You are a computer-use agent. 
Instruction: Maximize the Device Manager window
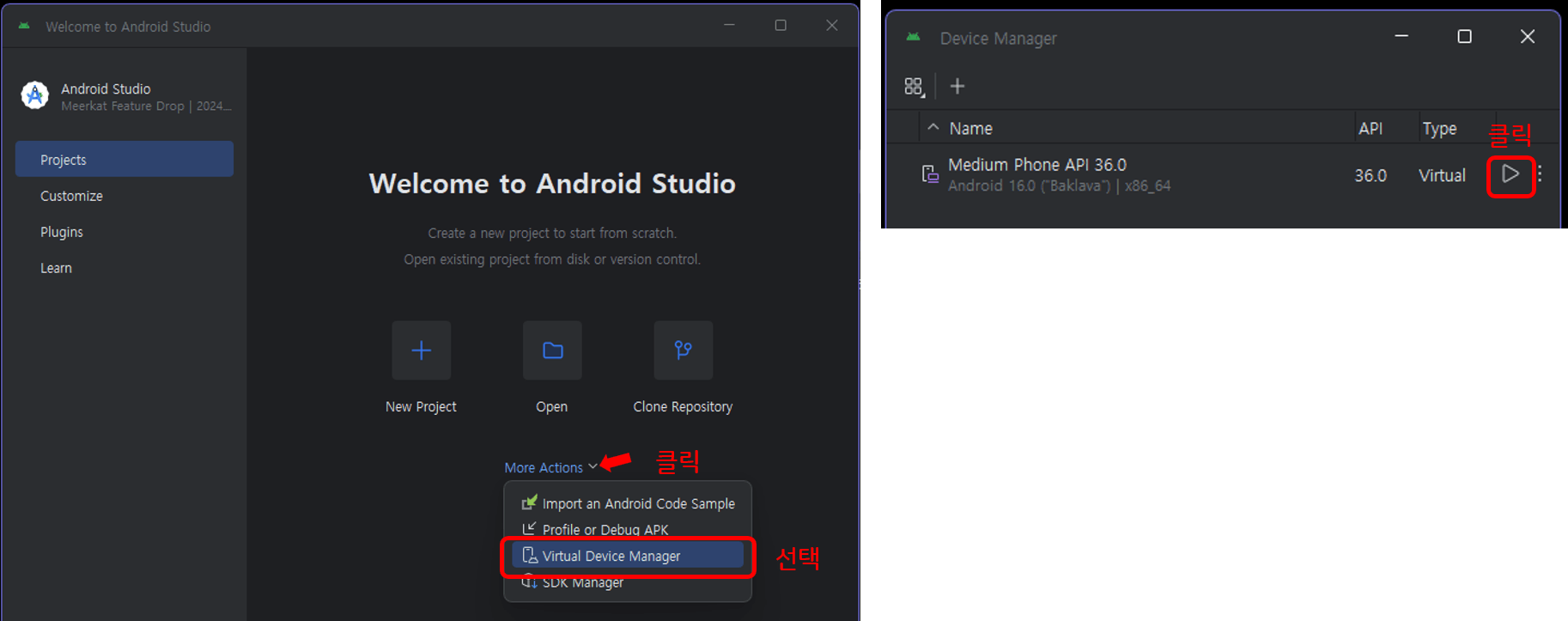1465,36
